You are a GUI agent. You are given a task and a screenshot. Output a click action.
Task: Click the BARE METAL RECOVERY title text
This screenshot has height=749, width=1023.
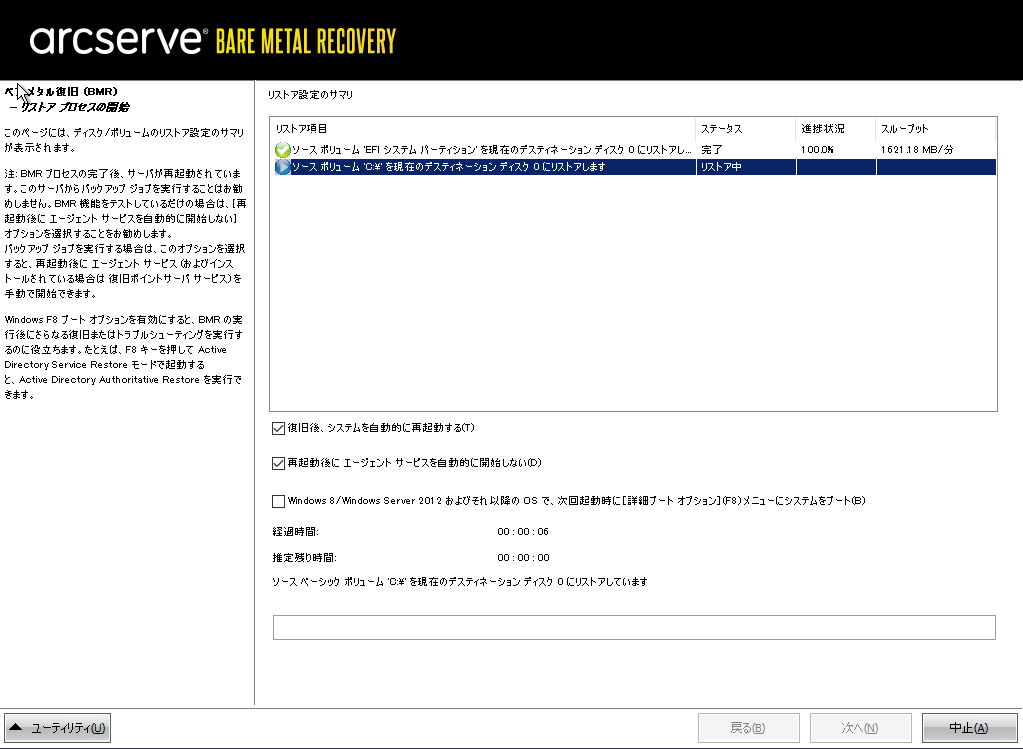306,41
